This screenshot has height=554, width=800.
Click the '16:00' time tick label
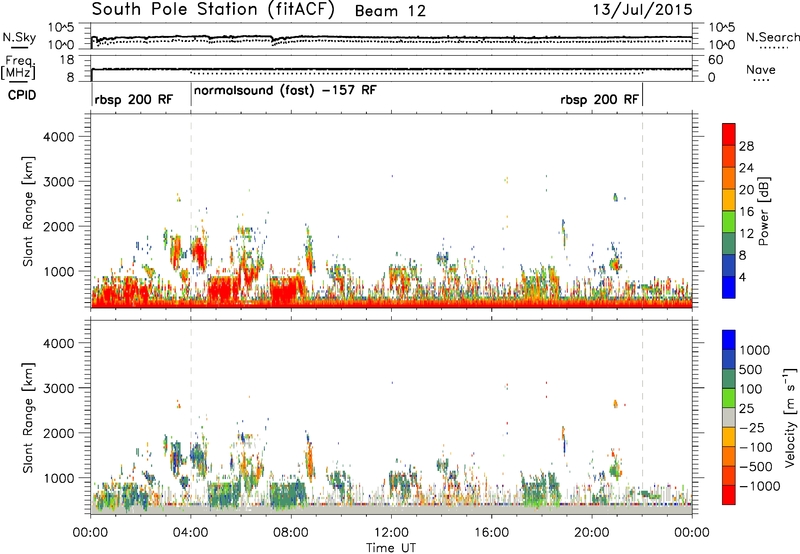coord(491,533)
